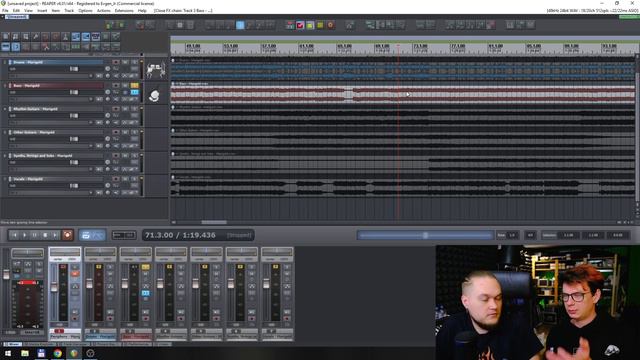Click the Bass mixer strip volume fader
This screenshot has width=640, height=360.
[124, 284]
